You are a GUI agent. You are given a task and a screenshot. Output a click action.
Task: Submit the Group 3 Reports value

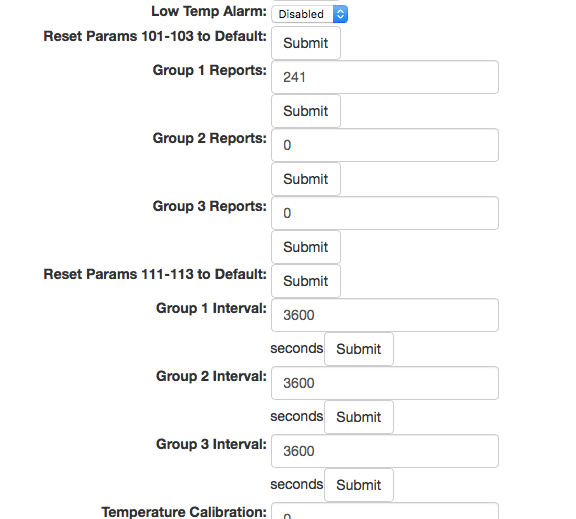click(x=306, y=247)
